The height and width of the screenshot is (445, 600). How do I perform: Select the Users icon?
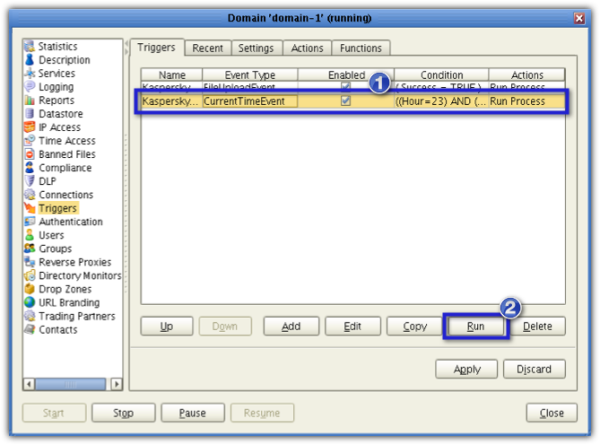click(x=30, y=235)
